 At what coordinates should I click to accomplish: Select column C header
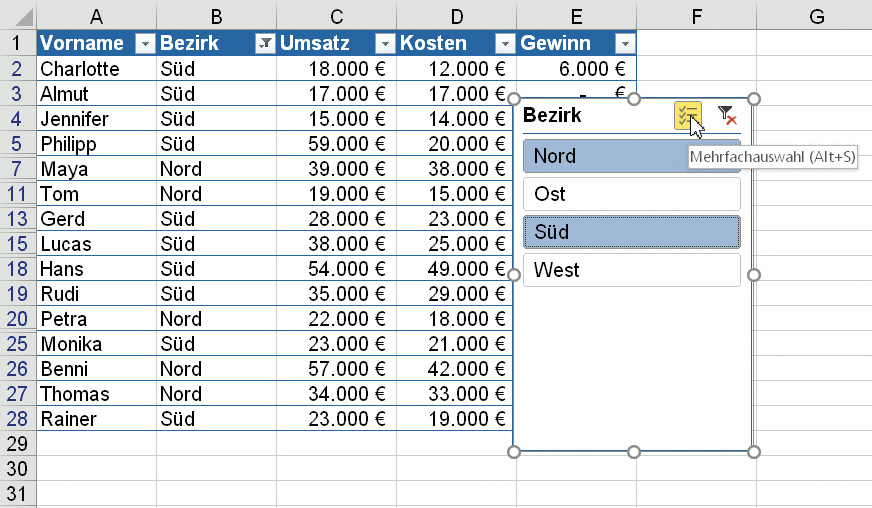(336, 16)
